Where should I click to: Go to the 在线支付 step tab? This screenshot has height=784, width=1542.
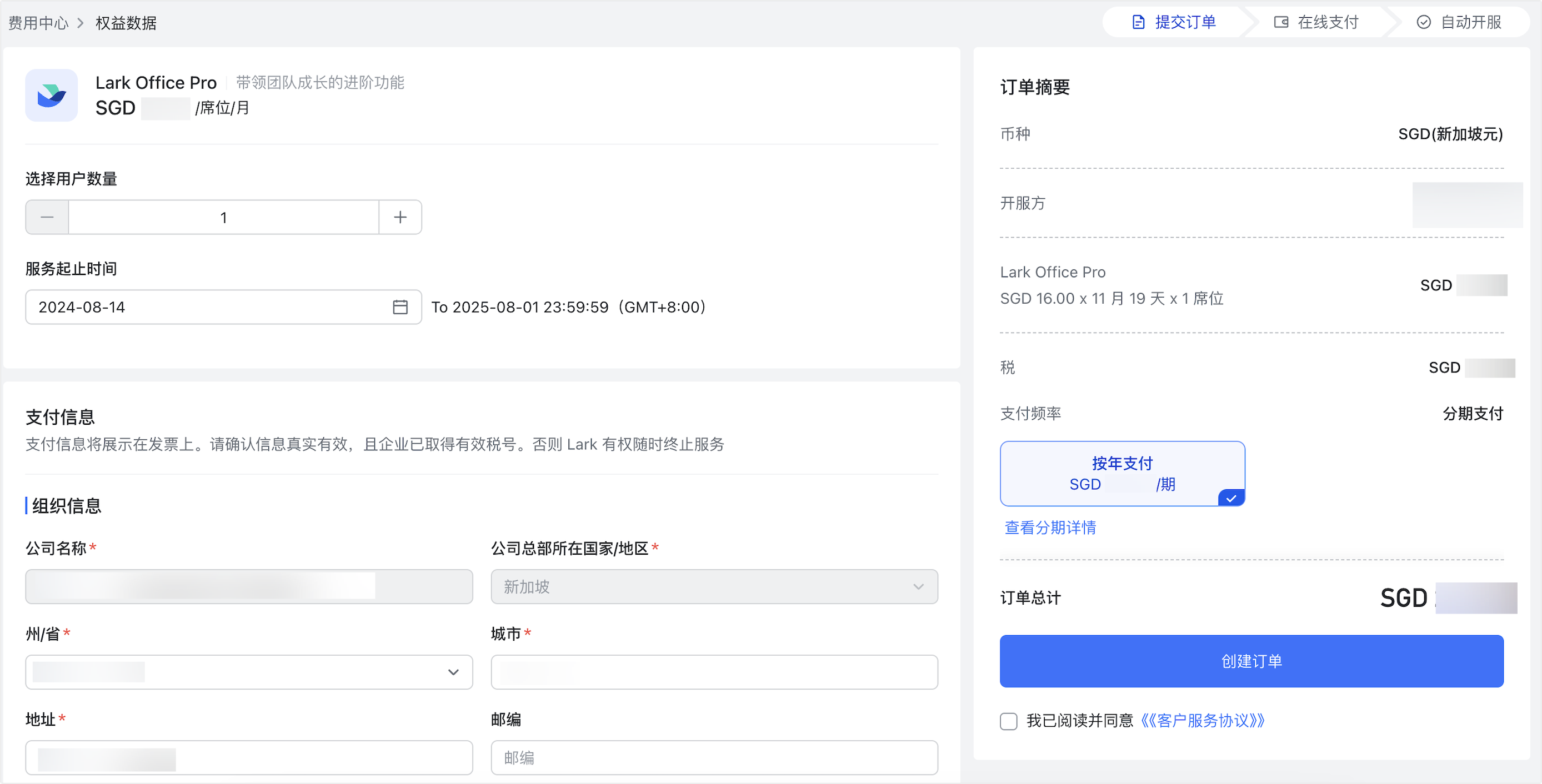1317,23
